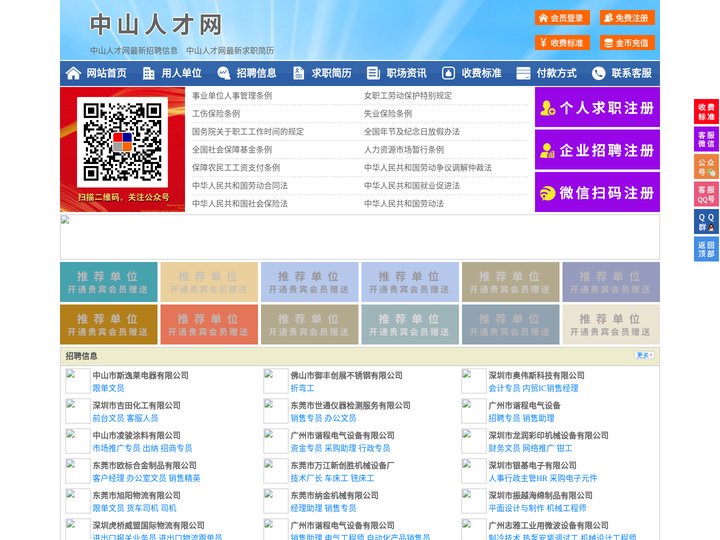This screenshot has height=540, width=720.
Task: Open 东莞市欧标合金制品有限公司 company link
Action: click(x=144, y=465)
